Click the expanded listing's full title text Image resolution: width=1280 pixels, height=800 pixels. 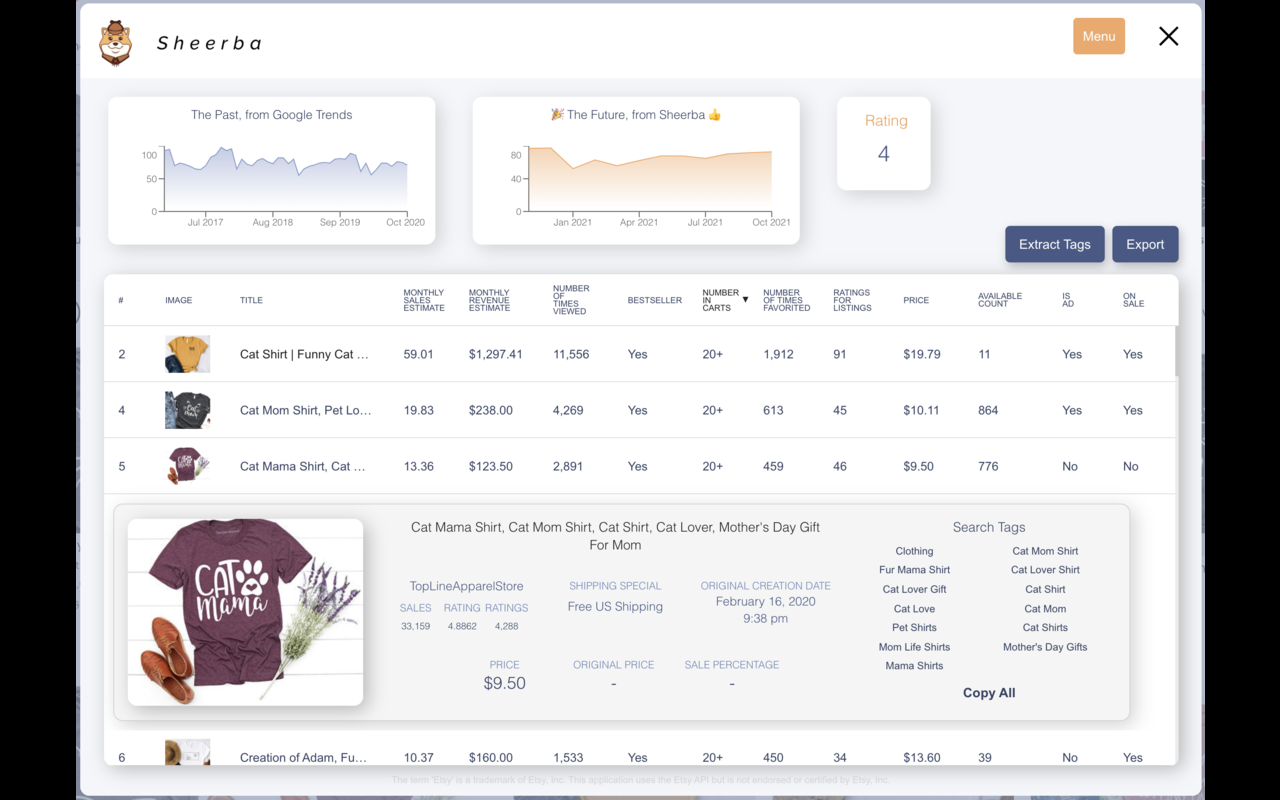615,536
